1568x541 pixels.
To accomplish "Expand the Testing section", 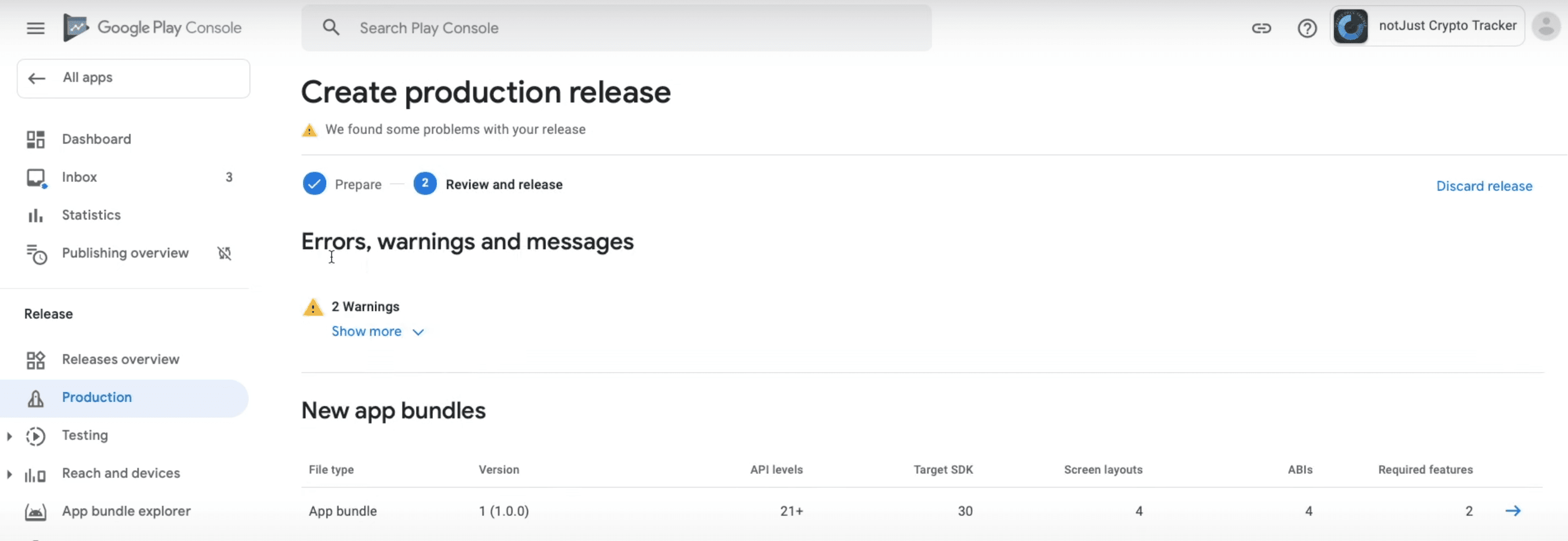I will coord(8,435).
